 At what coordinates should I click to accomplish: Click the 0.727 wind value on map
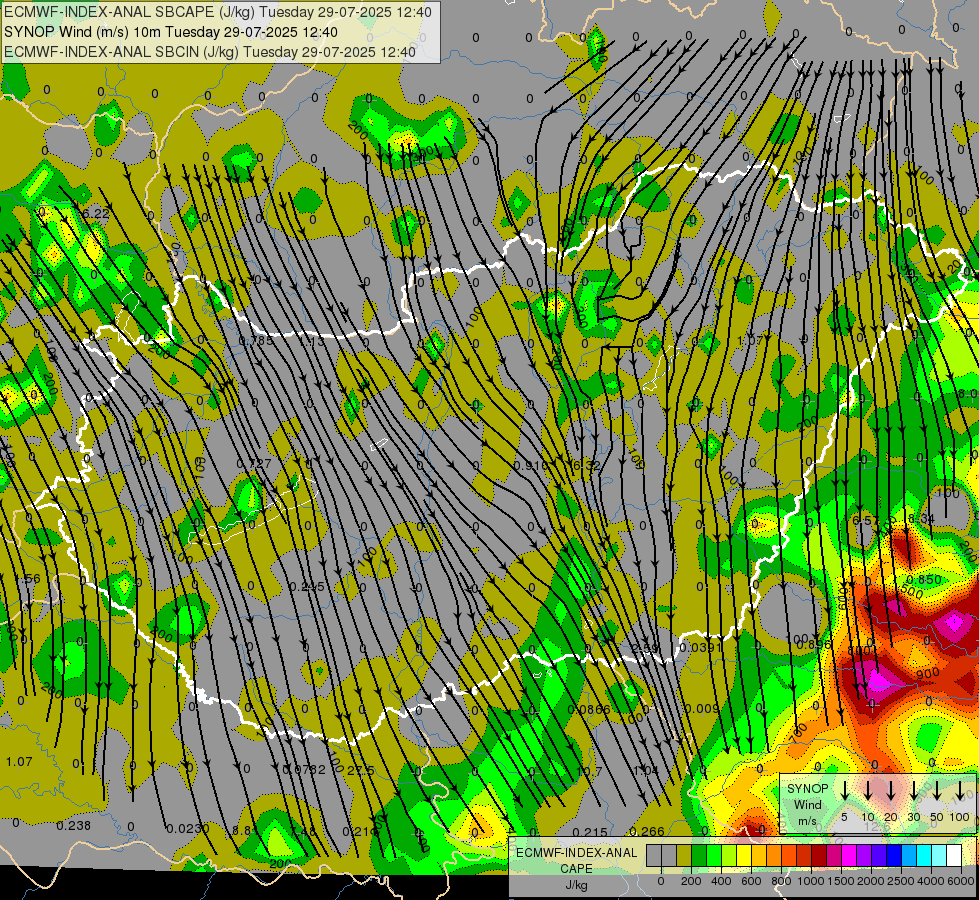coord(254,463)
